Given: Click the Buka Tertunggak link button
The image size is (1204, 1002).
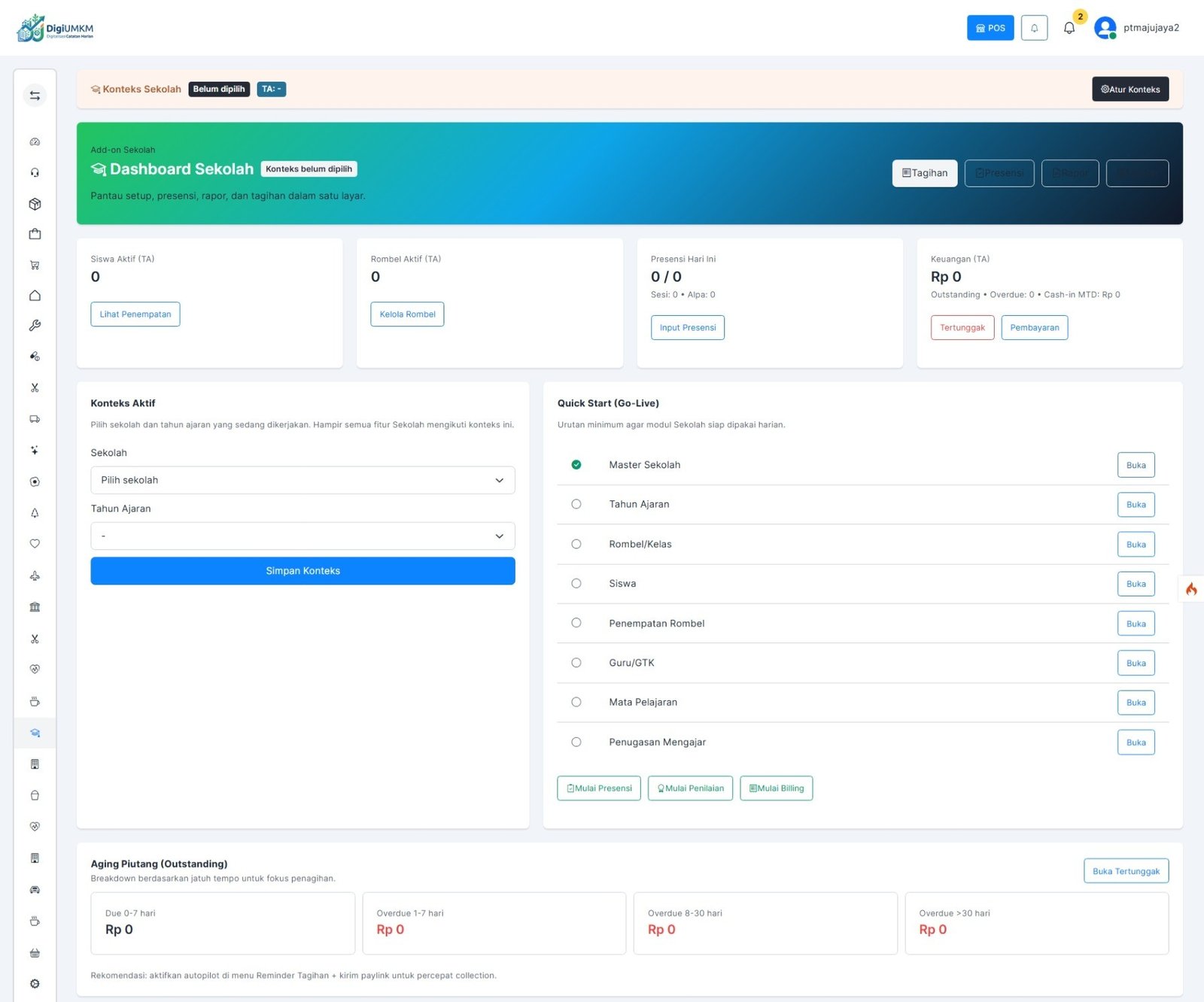Looking at the screenshot, I should 1126,871.
